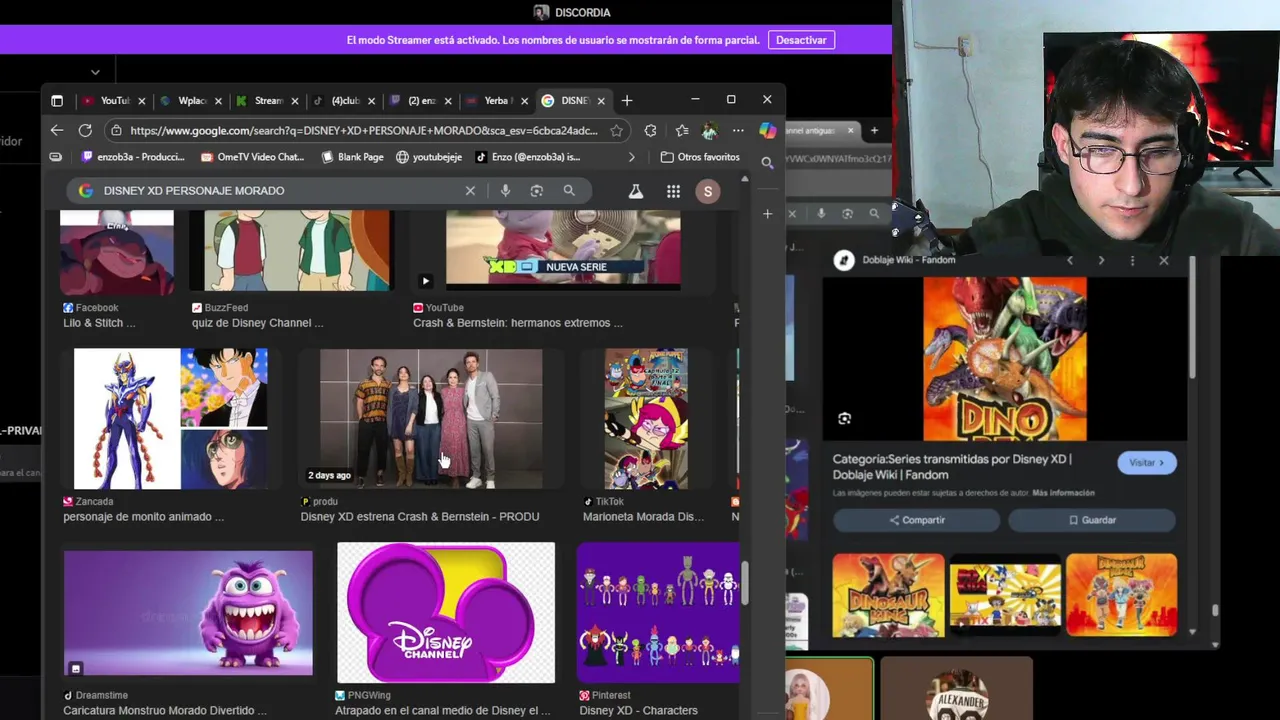
Task: Click Desactivar to disable Streamer mode
Action: click(x=802, y=40)
